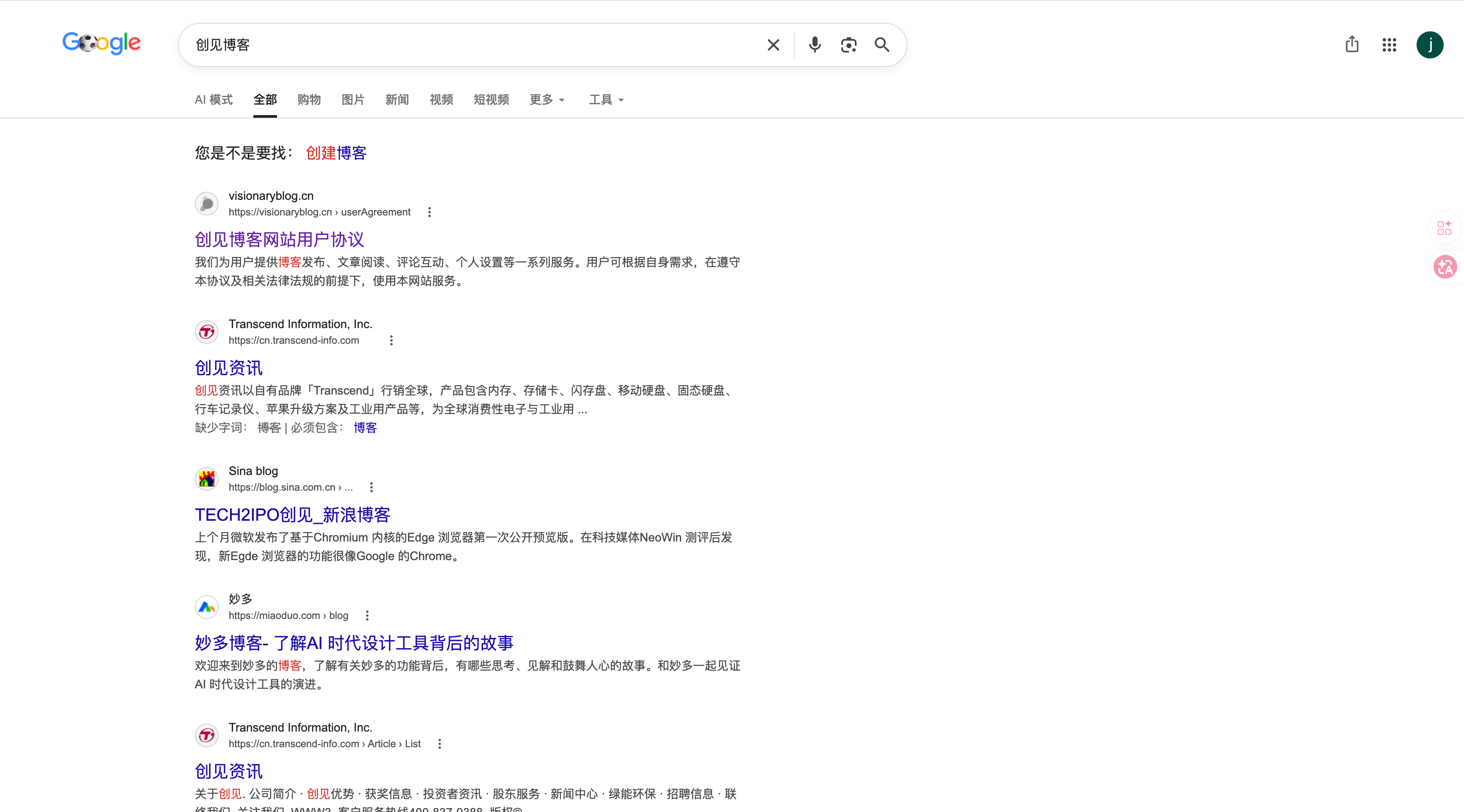Image resolution: width=1464 pixels, height=812 pixels.
Task: Start voice search with the microphone icon
Action: (x=815, y=45)
